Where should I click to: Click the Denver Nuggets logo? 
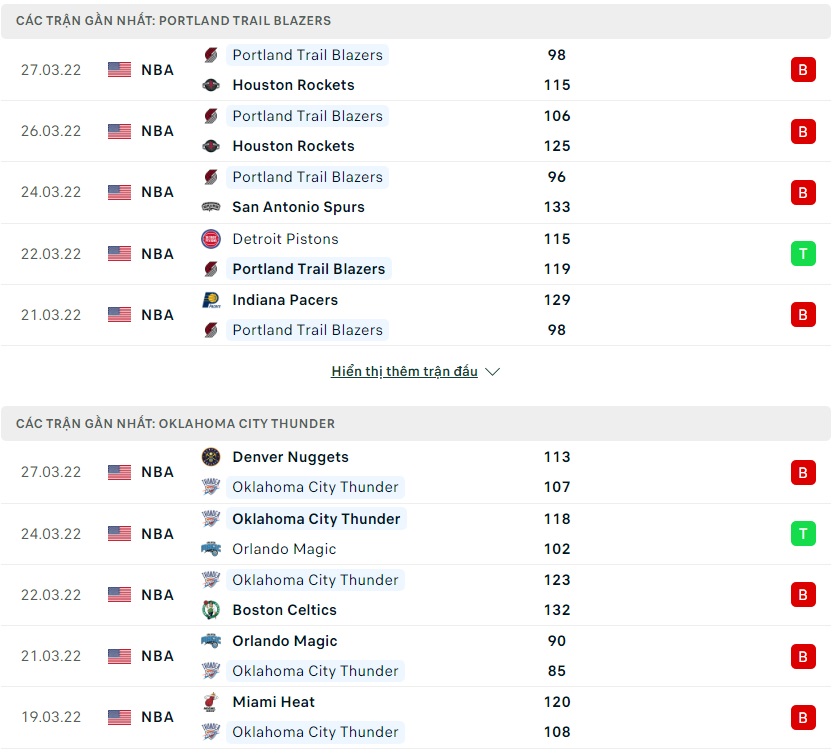coord(210,457)
